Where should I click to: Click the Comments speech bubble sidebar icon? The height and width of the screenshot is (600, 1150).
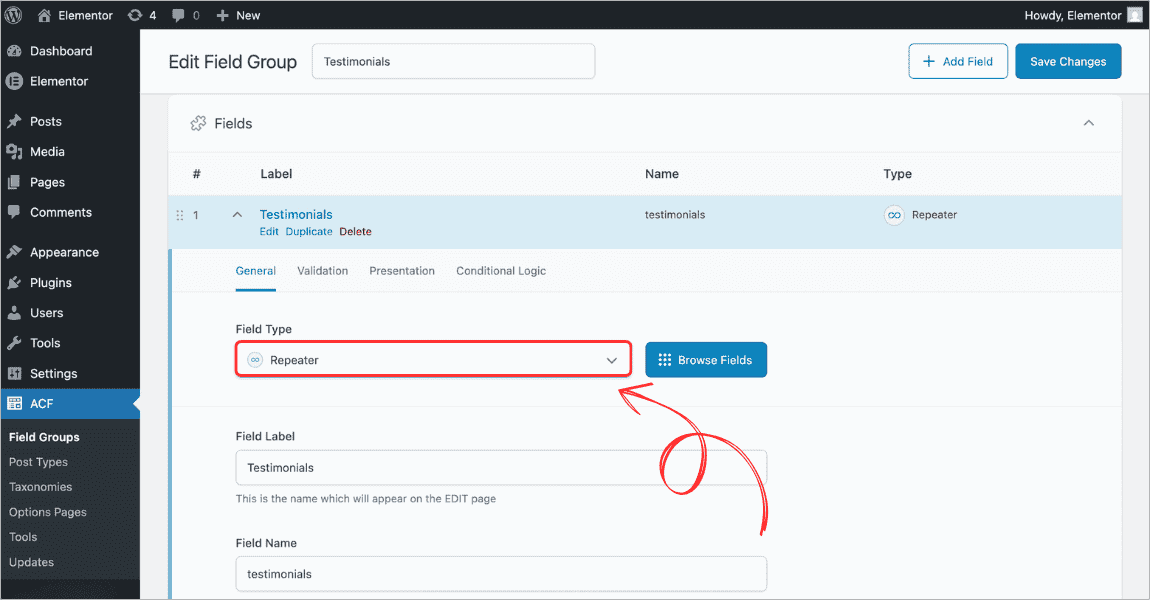point(14,212)
